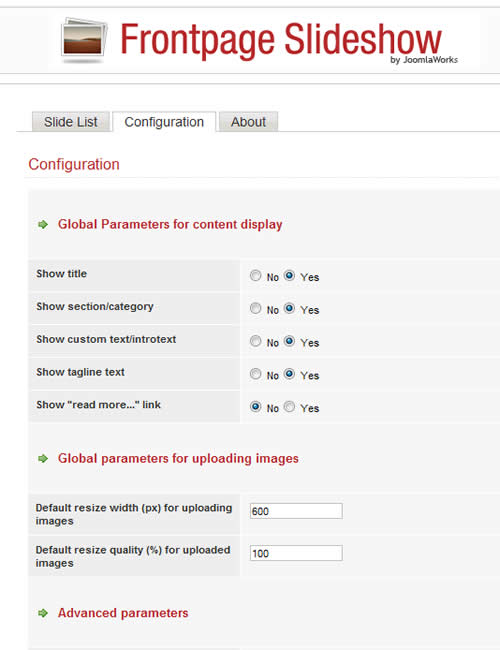The image size is (500, 650).
Task: Choose Yes for Show section/category
Action: pyautogui.click(x=289, y=308)
